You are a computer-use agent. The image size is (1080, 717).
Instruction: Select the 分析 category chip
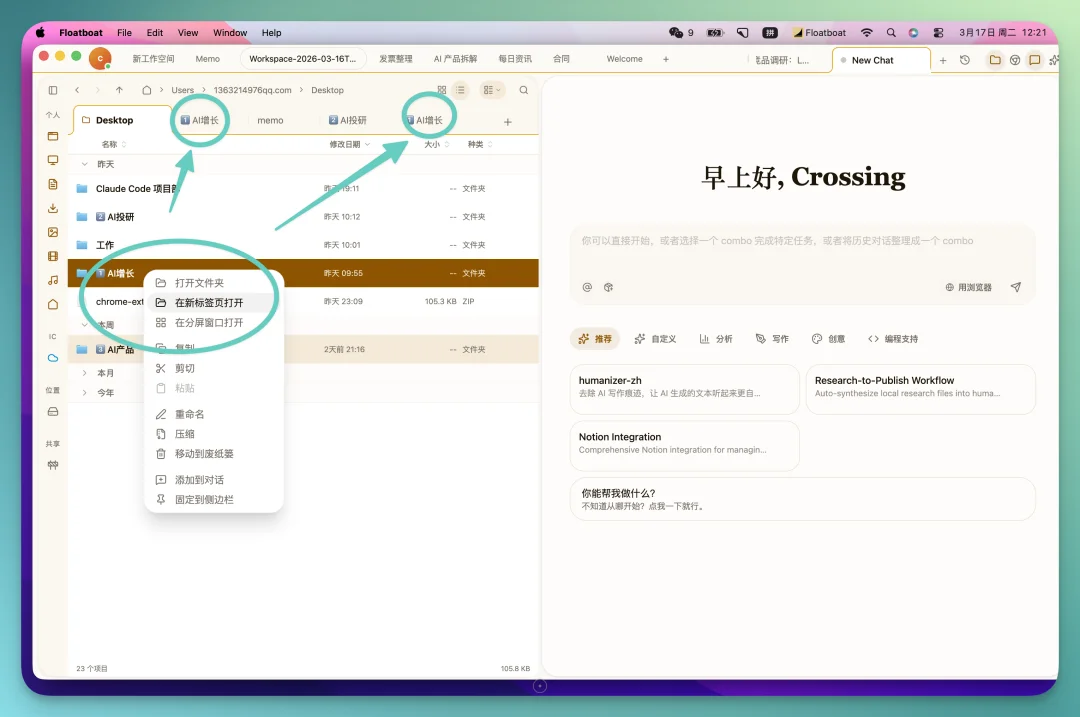tap(716, 339)
